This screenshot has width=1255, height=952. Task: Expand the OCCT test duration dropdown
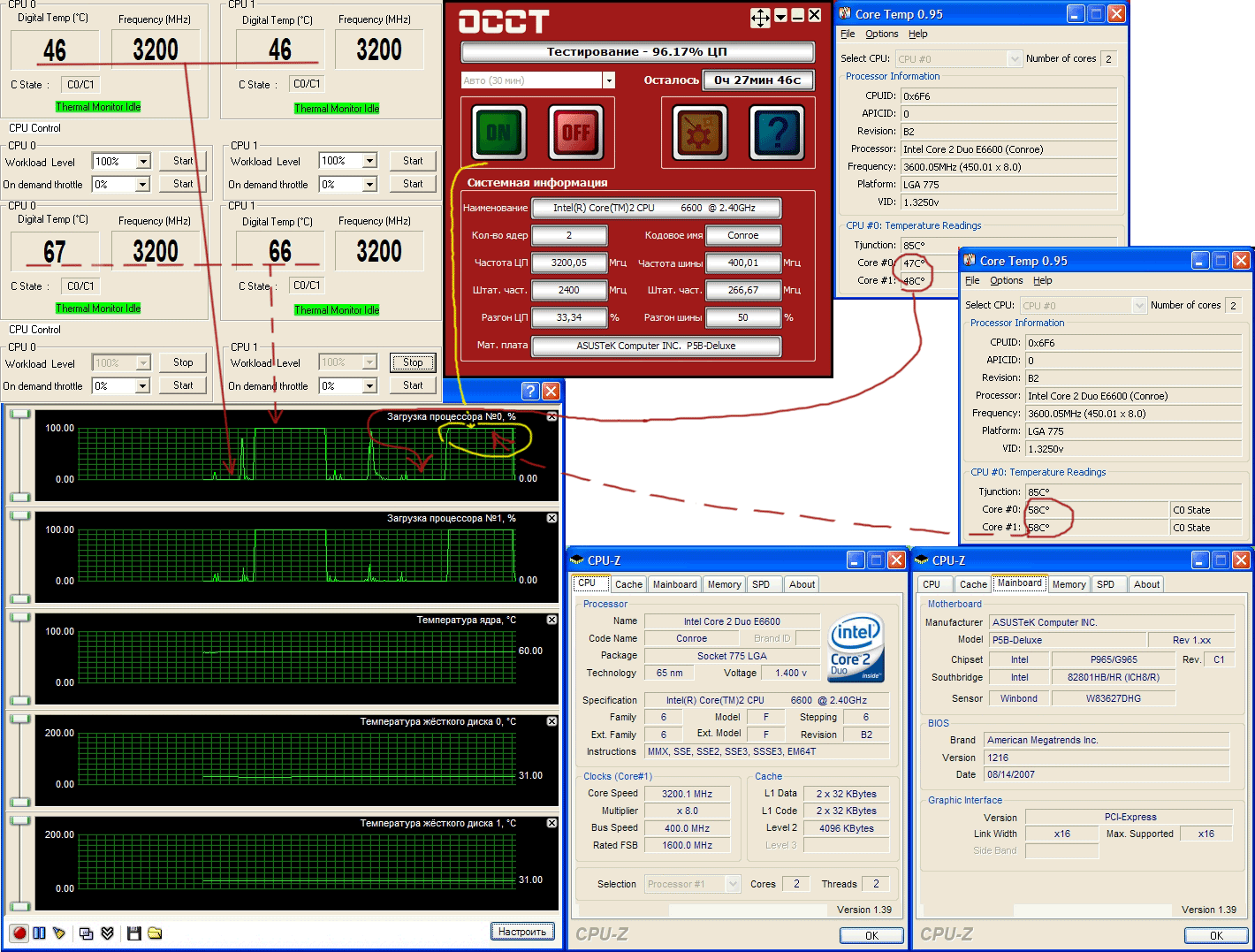pyautogui.click(x=608, y=80)
